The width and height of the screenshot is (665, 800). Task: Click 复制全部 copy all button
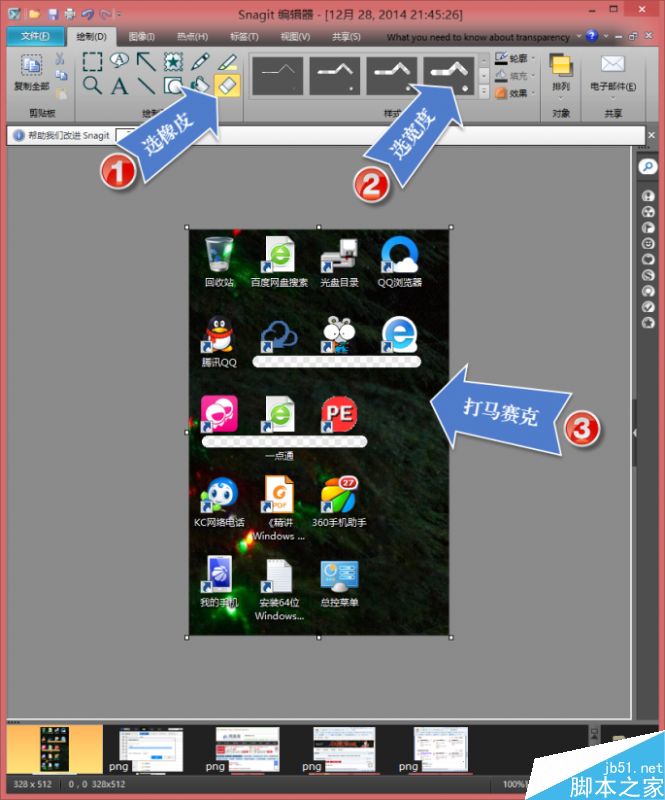click(x=32, y=73)
